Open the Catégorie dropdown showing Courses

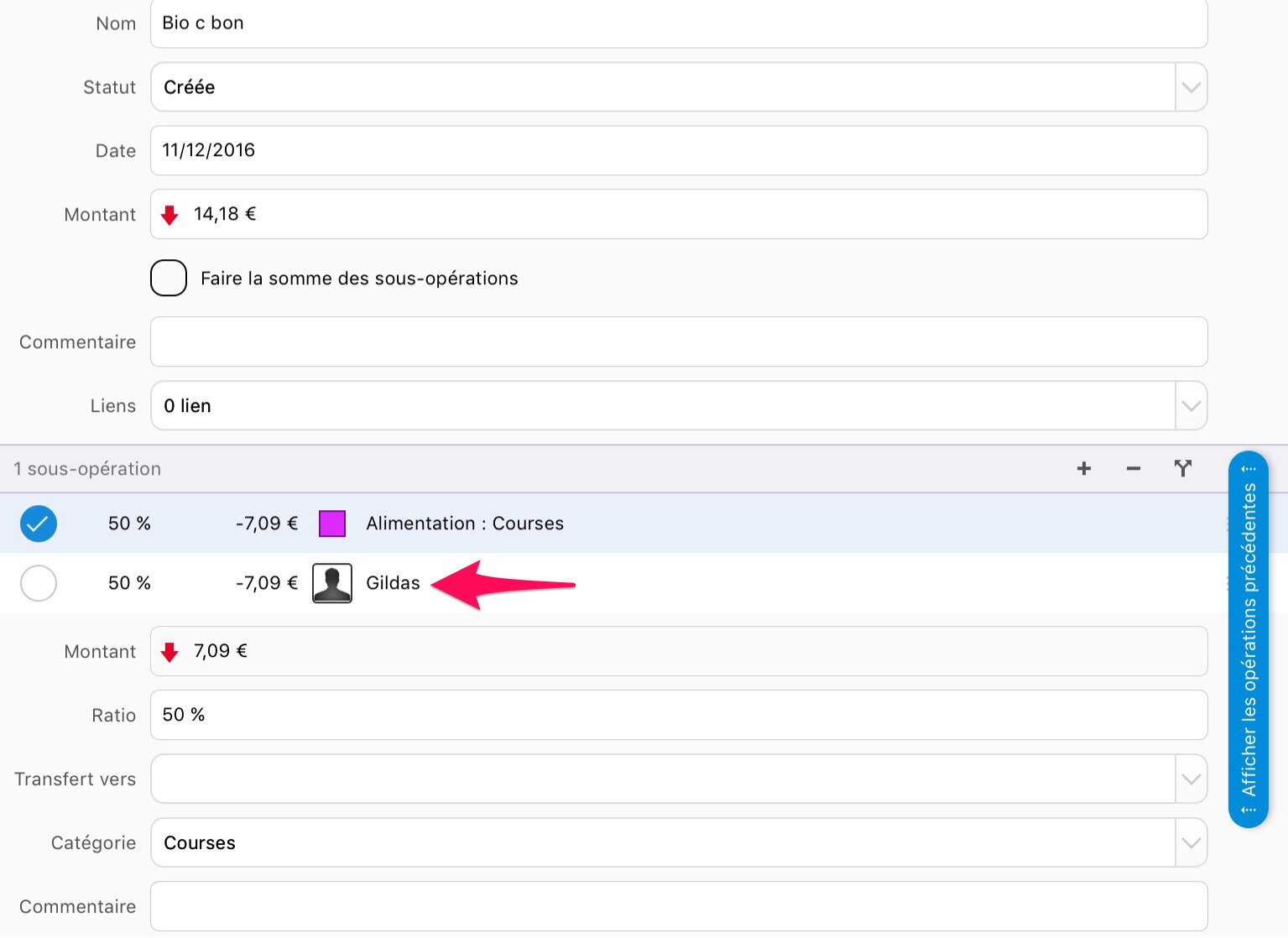[x=1191, y=842]
